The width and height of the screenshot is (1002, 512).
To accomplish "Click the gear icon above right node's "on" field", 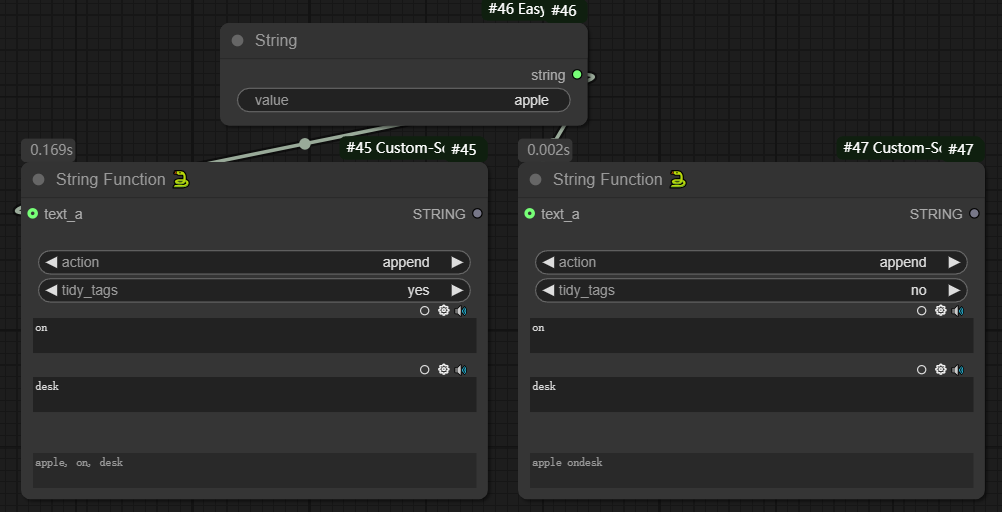I will tap(941, 311).
